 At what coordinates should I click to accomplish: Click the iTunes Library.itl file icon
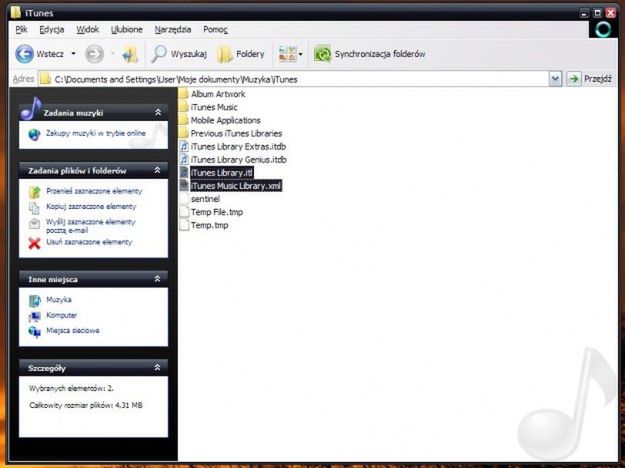coord(184,173)
